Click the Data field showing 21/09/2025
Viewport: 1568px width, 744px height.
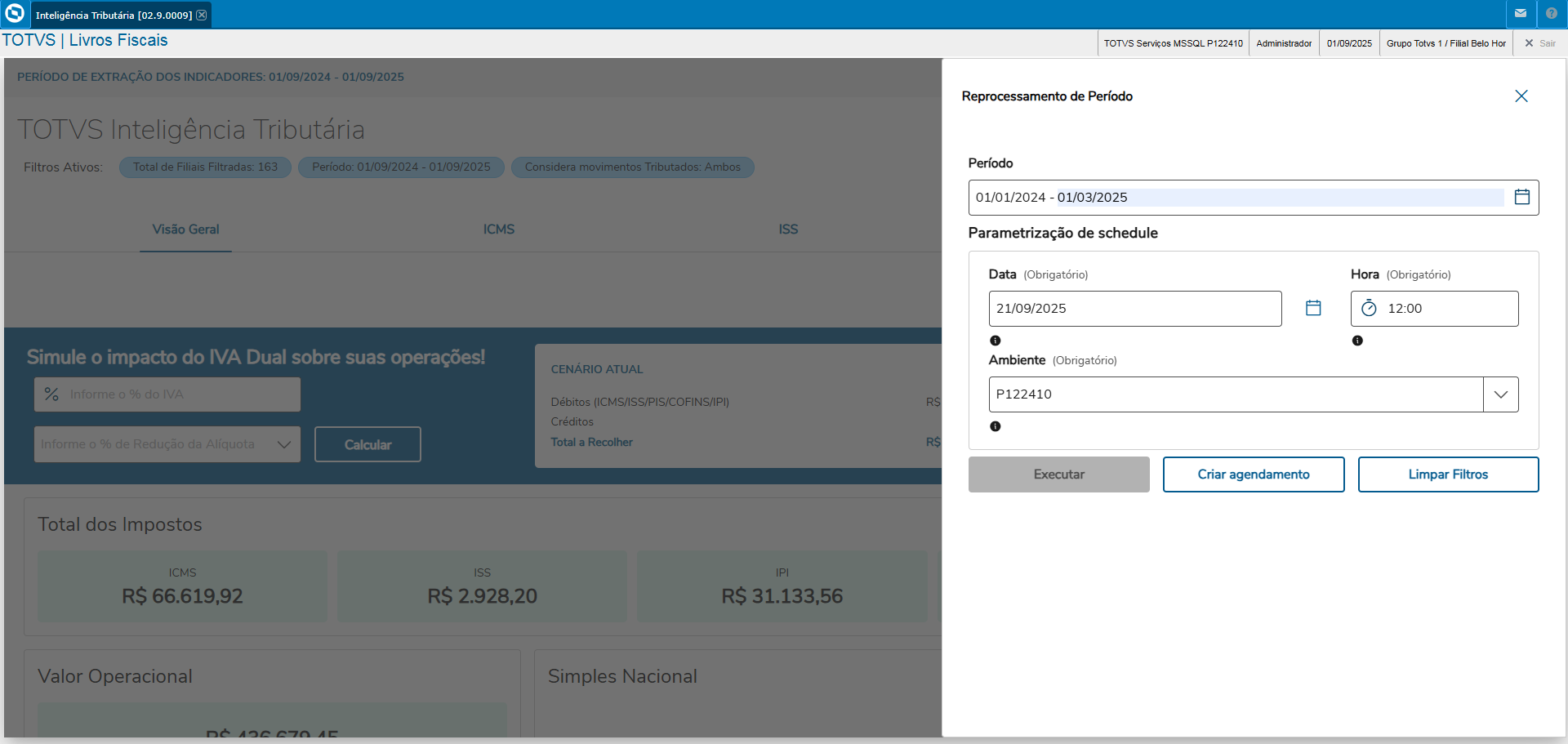pyautogui.click(x=1135, y=309)
